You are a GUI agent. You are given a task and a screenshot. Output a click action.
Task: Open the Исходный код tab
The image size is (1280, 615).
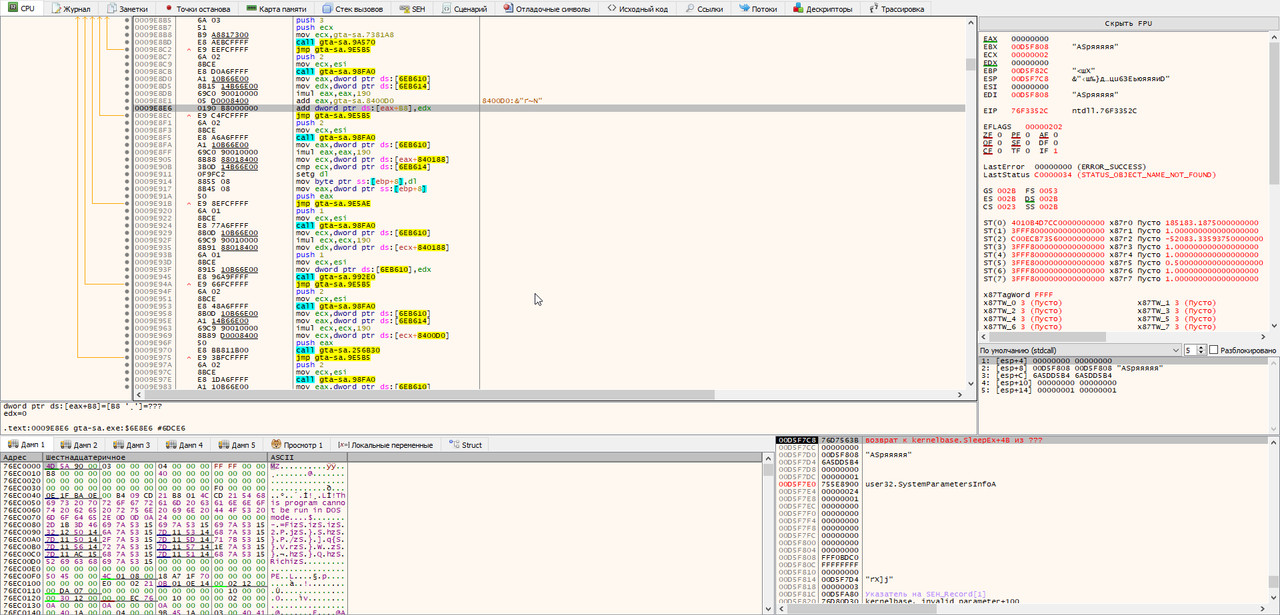click(638, 8)
